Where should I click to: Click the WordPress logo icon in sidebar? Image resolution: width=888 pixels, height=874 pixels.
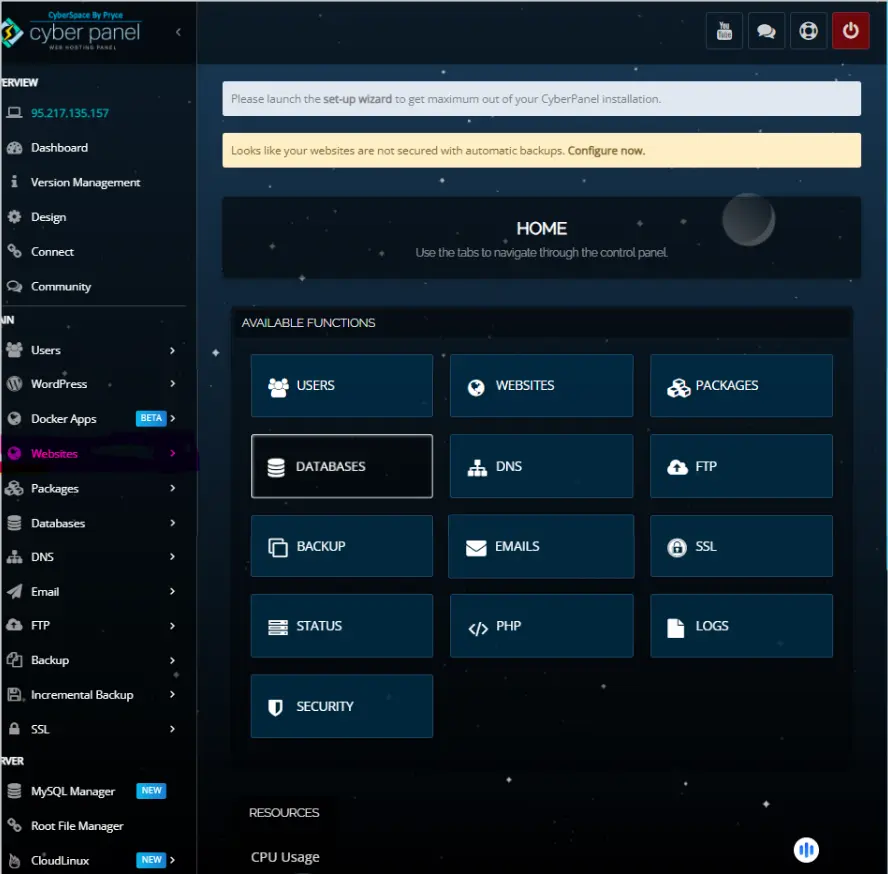(14, 383)
